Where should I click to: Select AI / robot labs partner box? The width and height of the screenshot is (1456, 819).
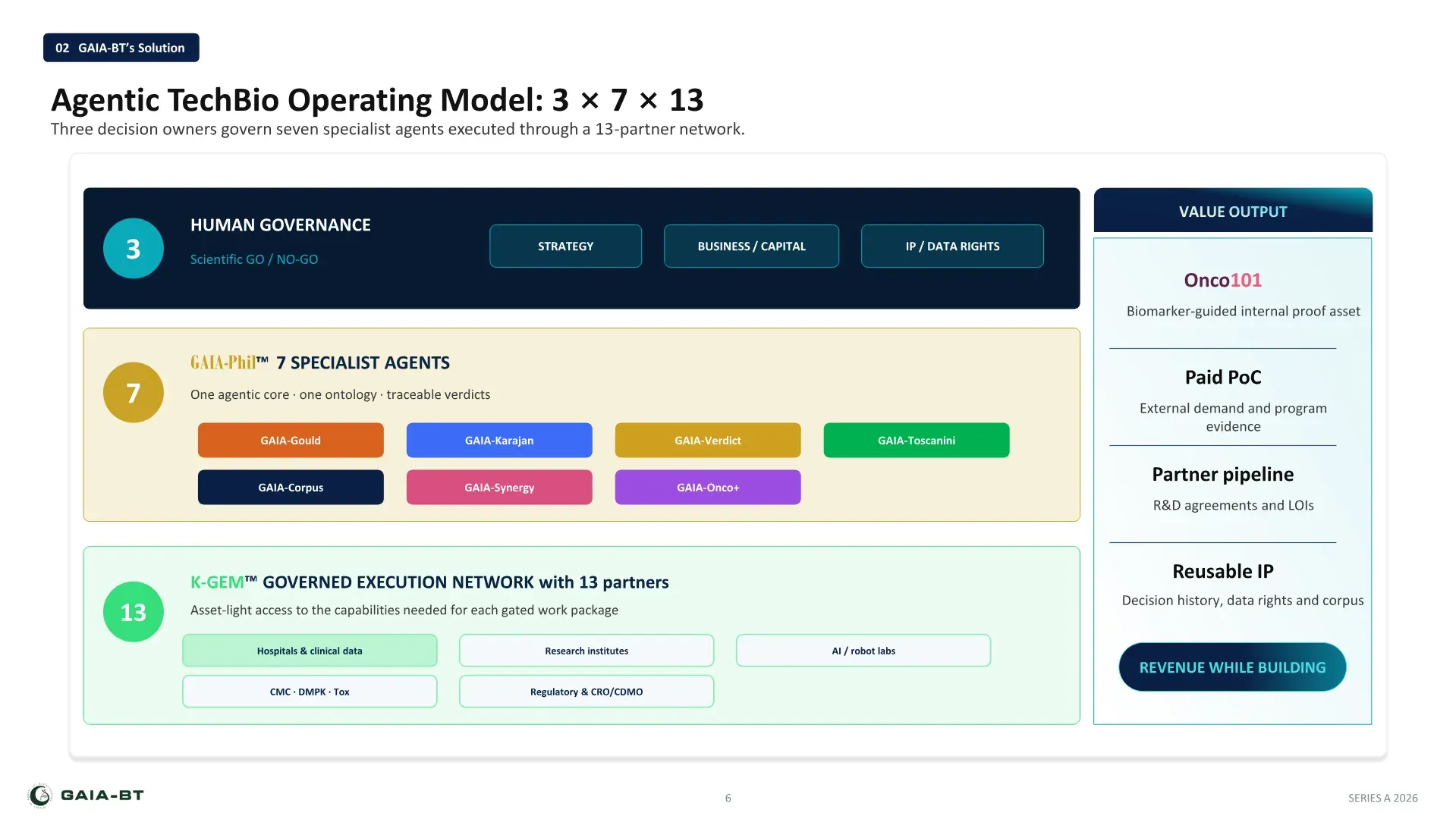point(863,651)
